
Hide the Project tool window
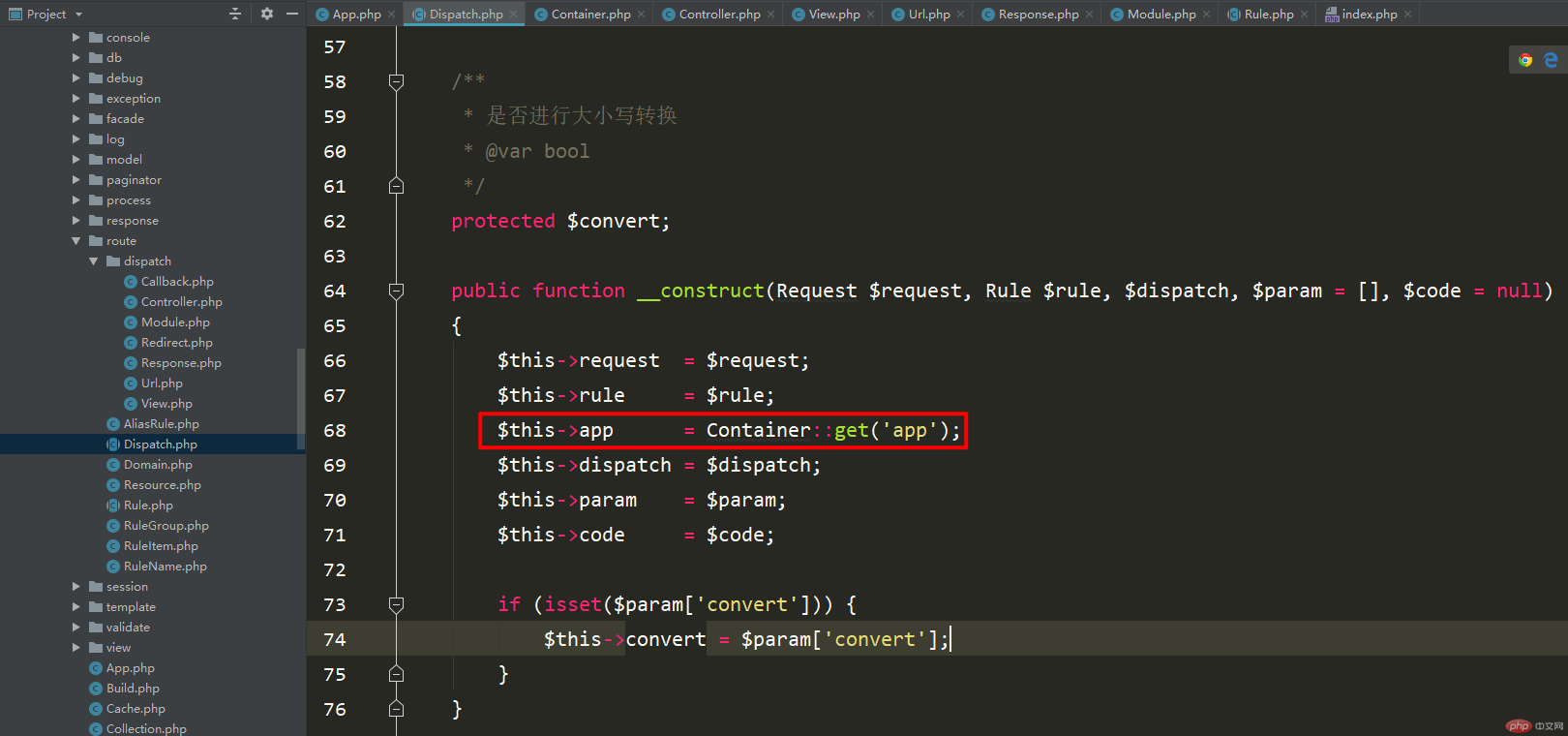(291, 14)
